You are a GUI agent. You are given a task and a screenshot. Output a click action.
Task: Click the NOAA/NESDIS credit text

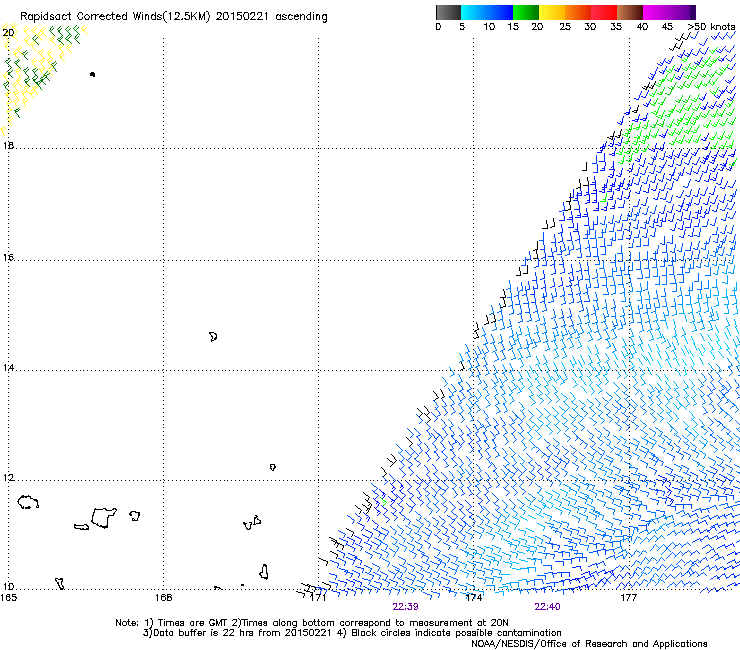[x=589, y=644]
